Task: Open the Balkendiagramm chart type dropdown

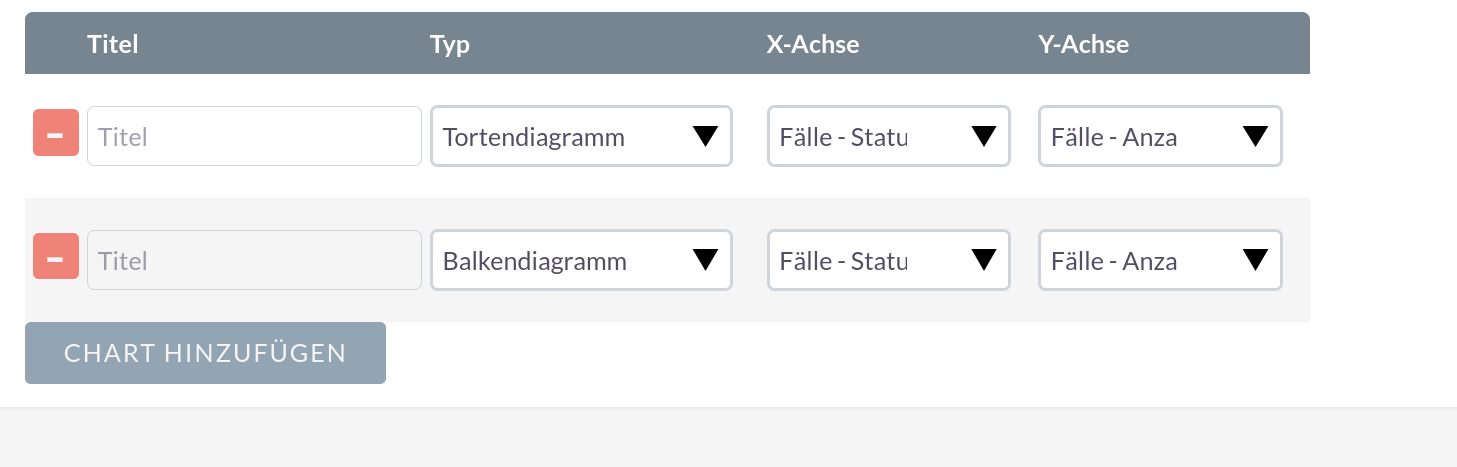Action: [560, 261]
